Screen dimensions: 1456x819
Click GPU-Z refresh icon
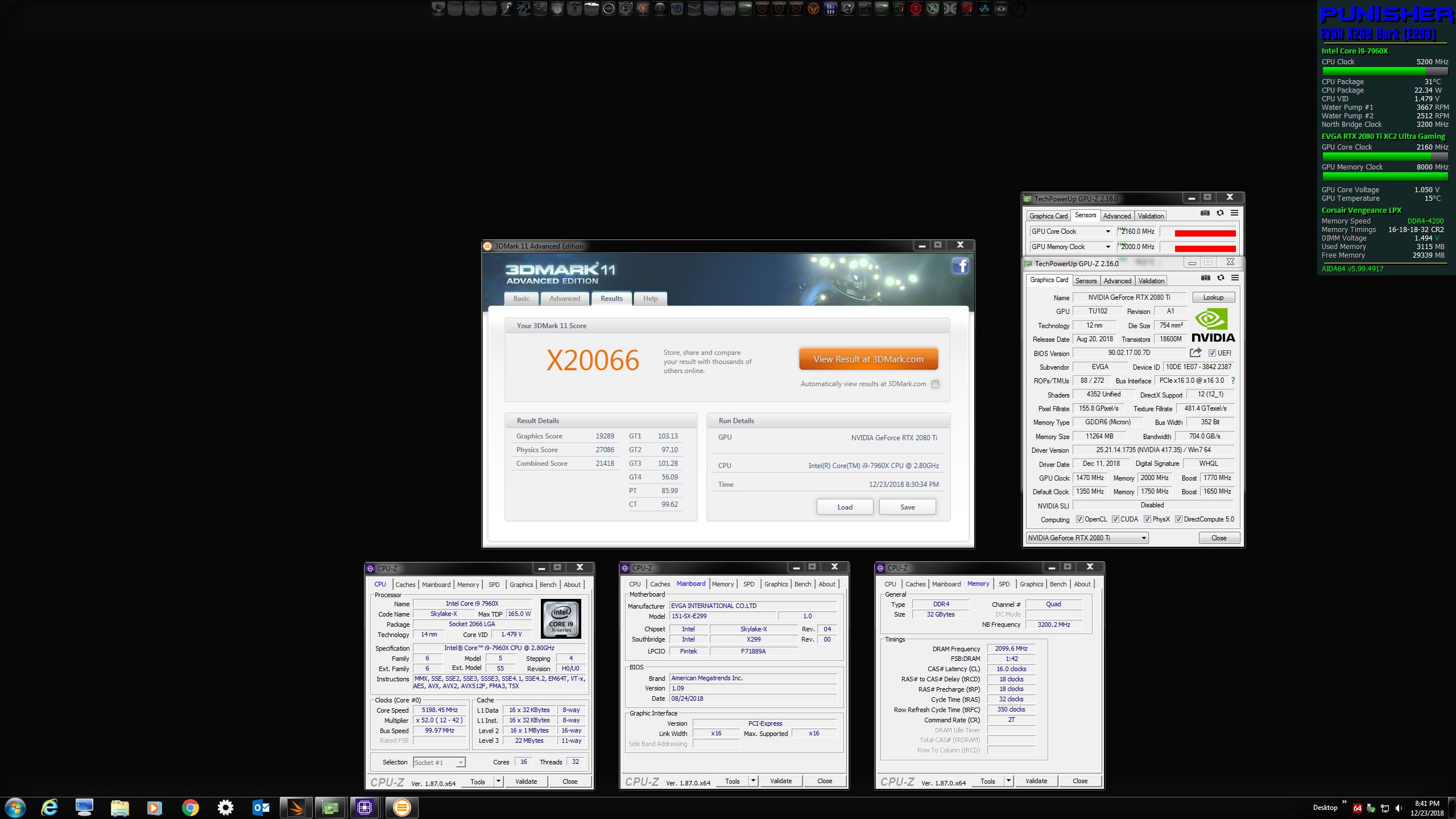tap(1221, 278)
